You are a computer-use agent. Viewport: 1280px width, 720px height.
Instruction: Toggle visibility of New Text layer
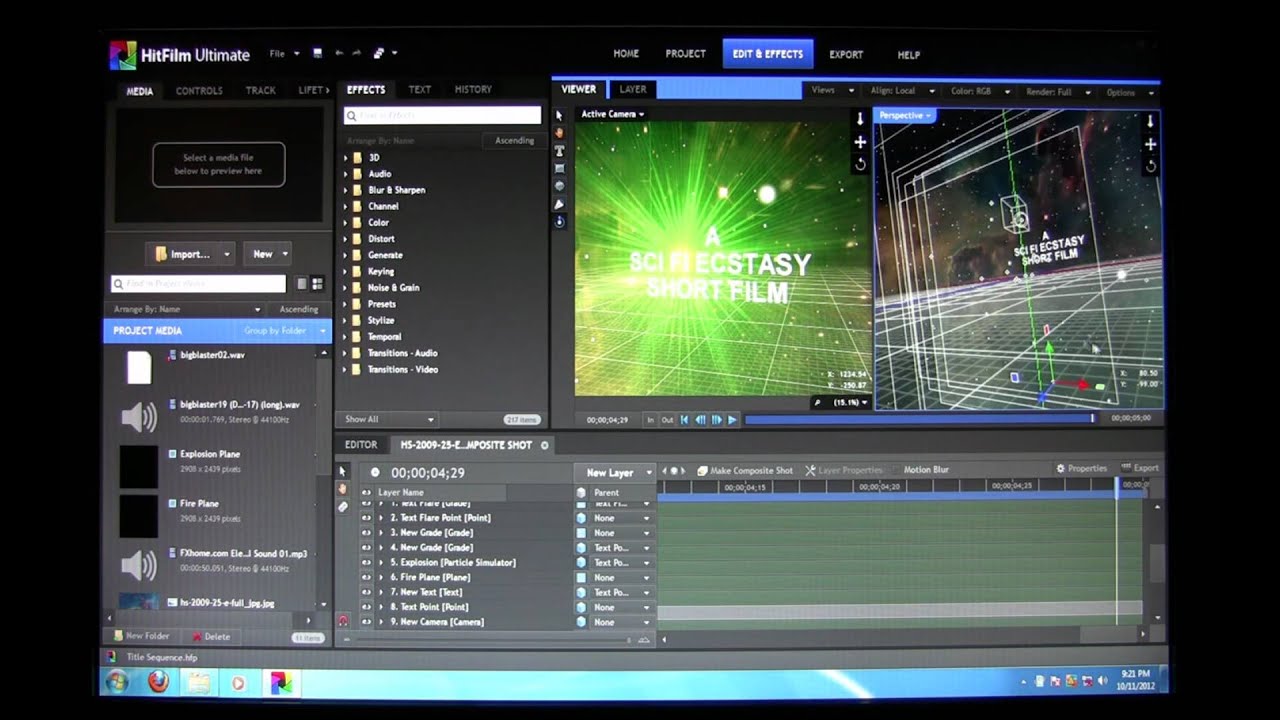coord(366,592)
